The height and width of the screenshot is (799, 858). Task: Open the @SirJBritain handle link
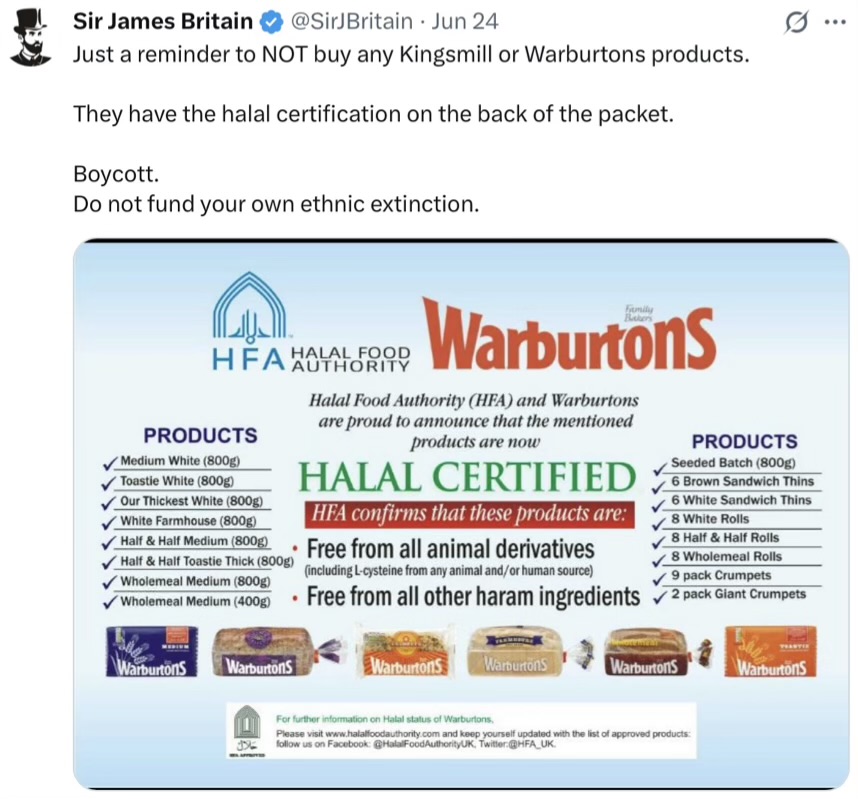pyautogui.click(x=351, y=21)
